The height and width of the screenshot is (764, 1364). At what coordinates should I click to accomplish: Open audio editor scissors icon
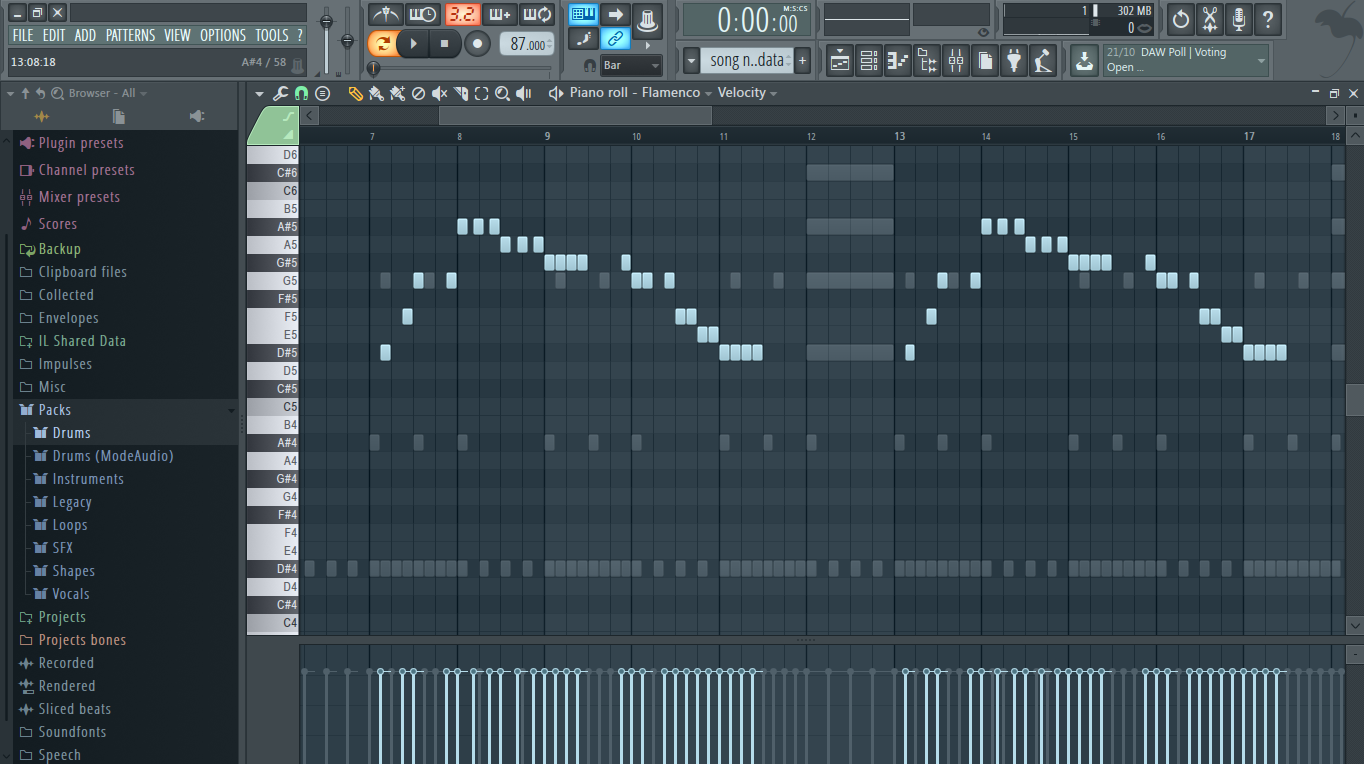(x=1210, y=18)
